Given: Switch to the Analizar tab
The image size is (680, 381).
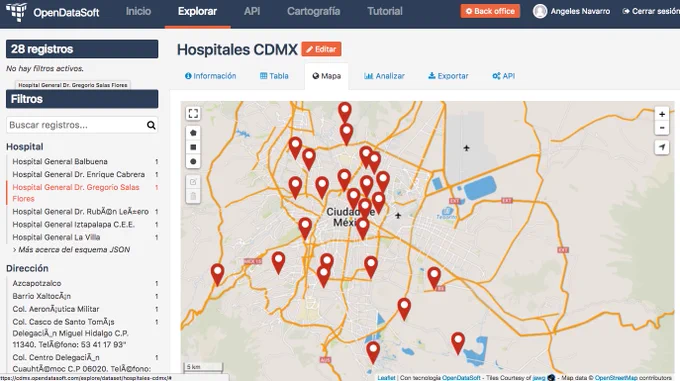Looking at the screenshot, I should point(384,76).
